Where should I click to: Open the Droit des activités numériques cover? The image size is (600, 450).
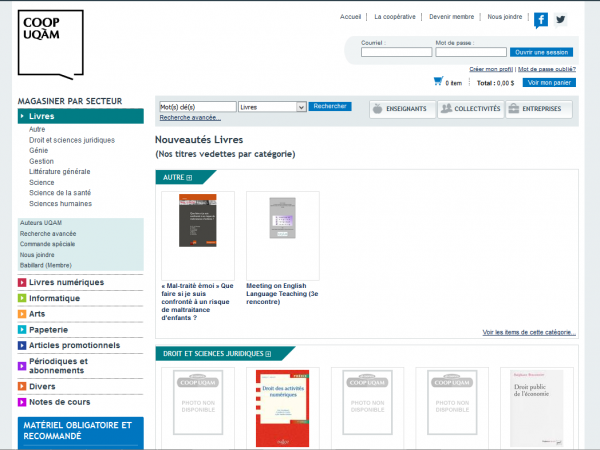(282, 408)
